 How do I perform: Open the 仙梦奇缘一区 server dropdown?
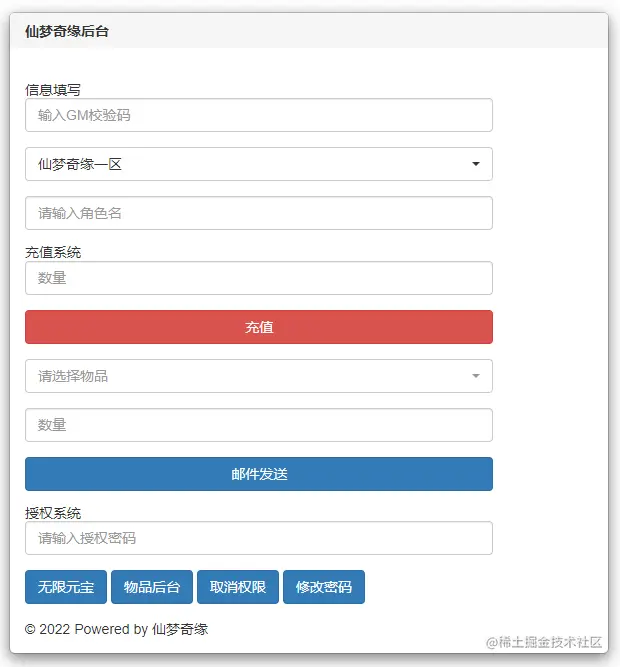(259, 164)
